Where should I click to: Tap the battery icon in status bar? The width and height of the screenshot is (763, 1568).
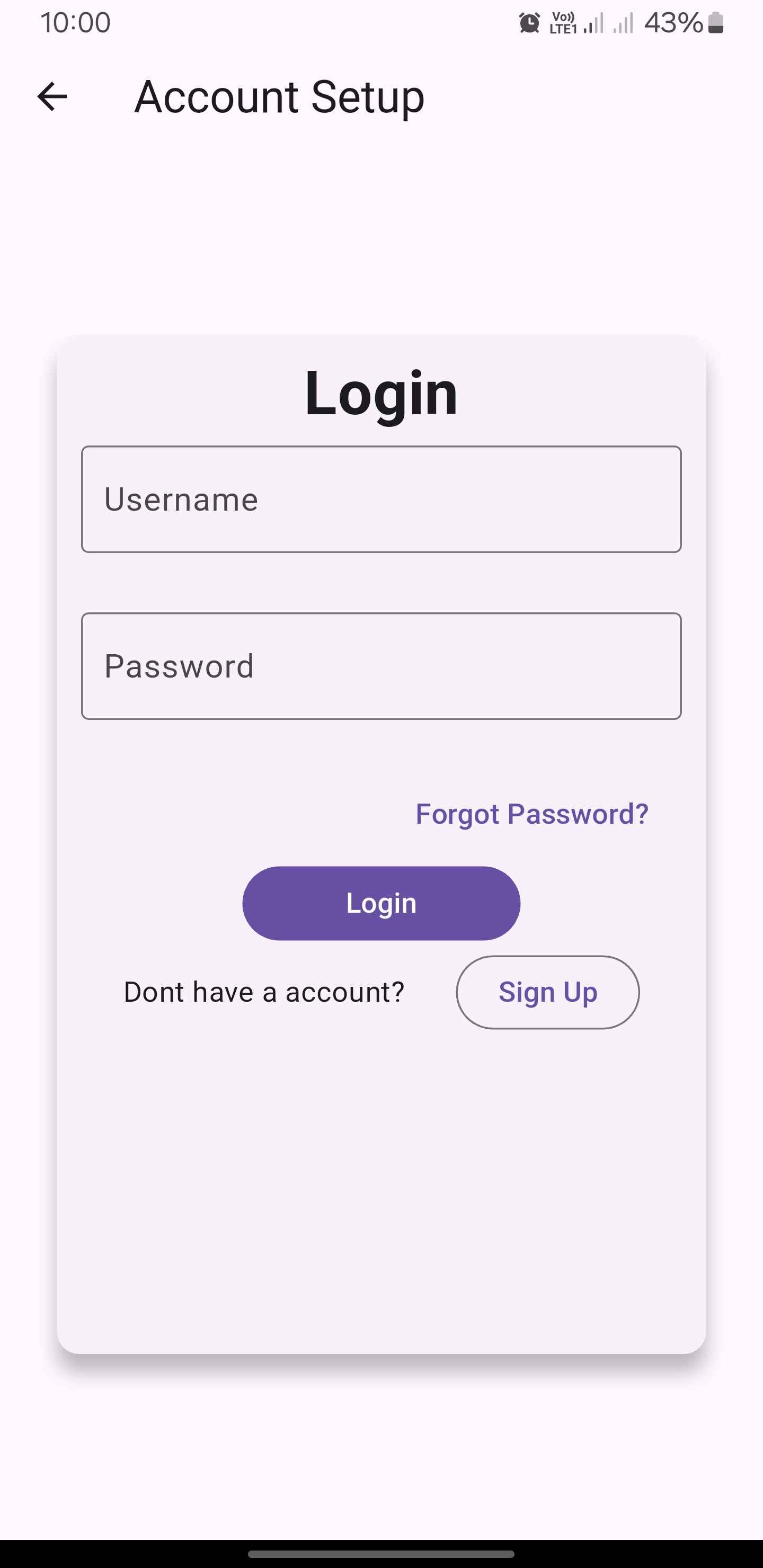coord(716,23)
